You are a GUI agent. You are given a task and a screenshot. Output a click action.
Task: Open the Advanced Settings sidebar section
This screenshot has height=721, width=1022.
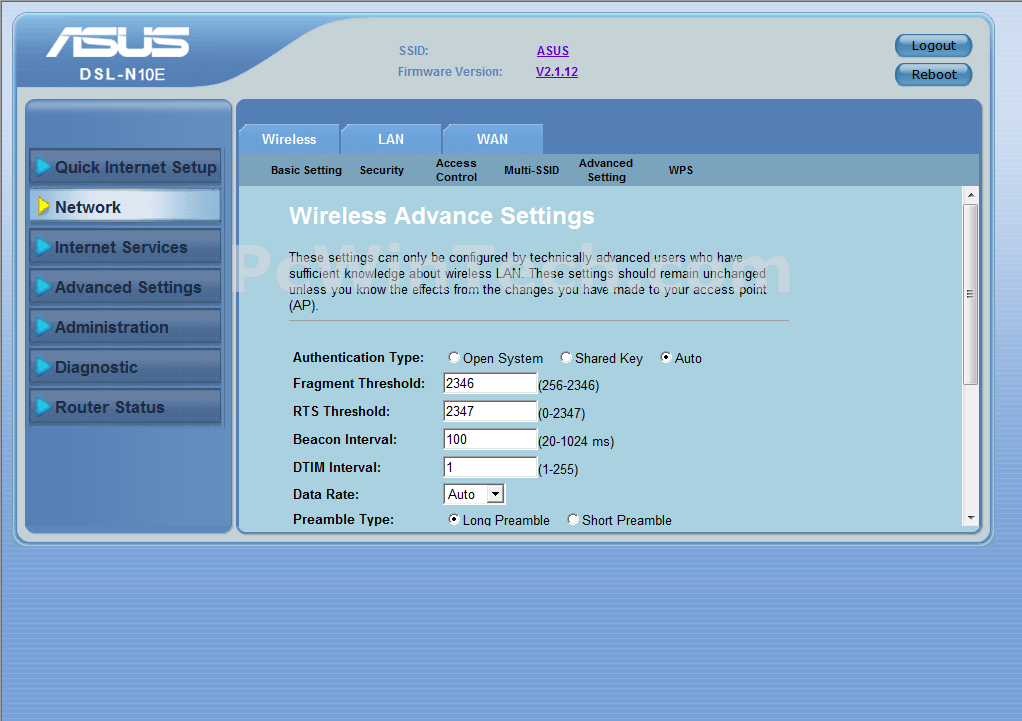(x=125, y=287)
